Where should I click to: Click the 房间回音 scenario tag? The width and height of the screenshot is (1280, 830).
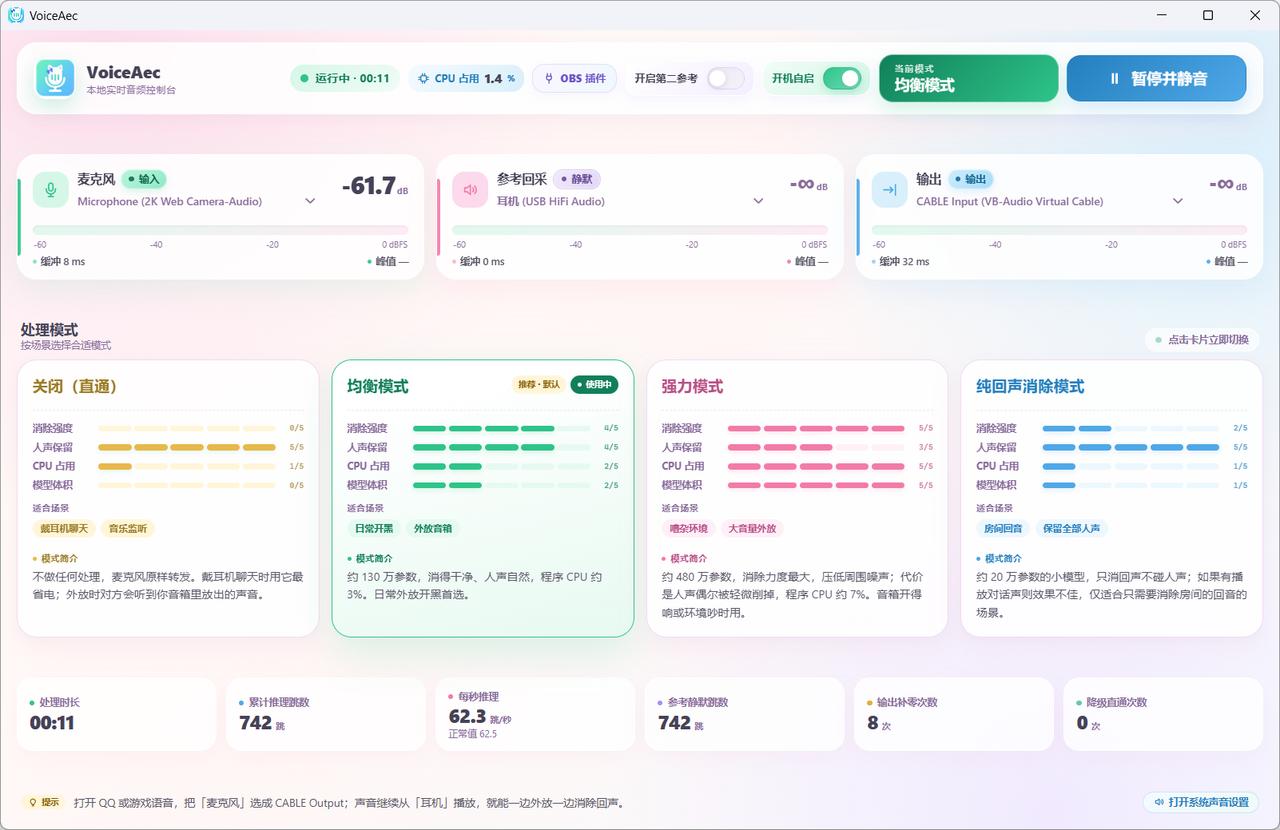click(1004, 528)
